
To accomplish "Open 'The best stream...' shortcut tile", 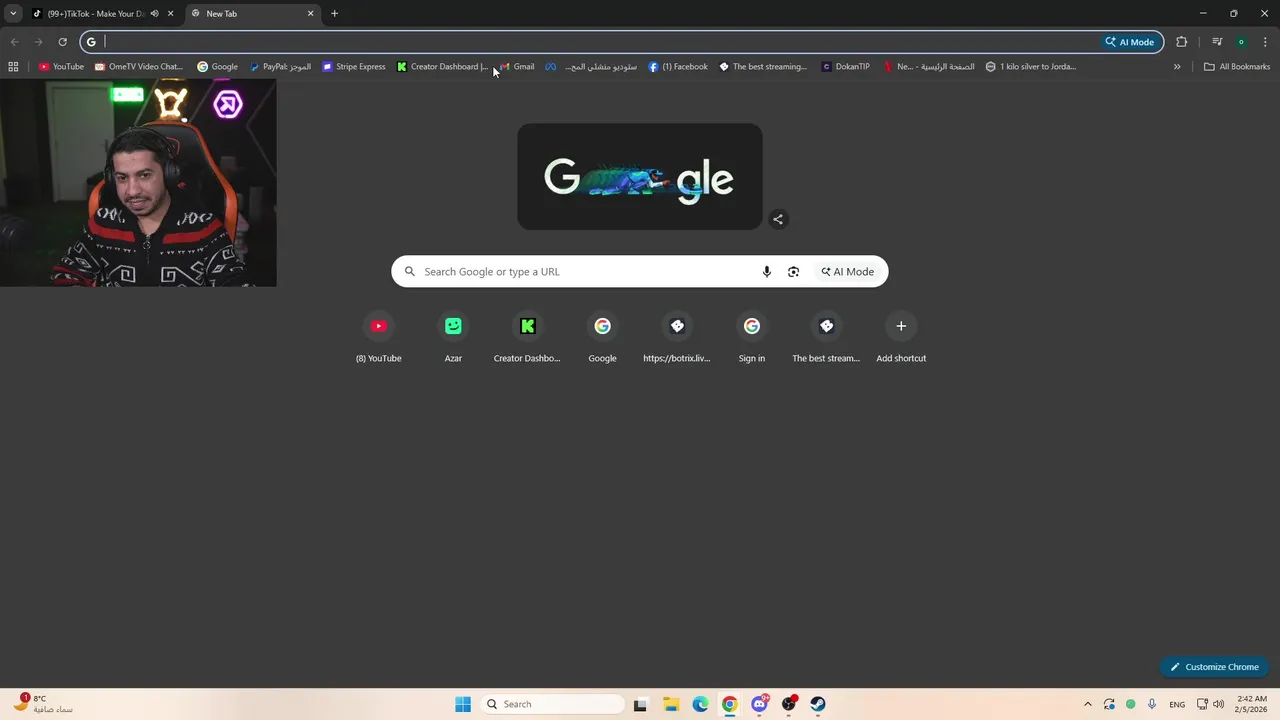I will tap(826, 338).
